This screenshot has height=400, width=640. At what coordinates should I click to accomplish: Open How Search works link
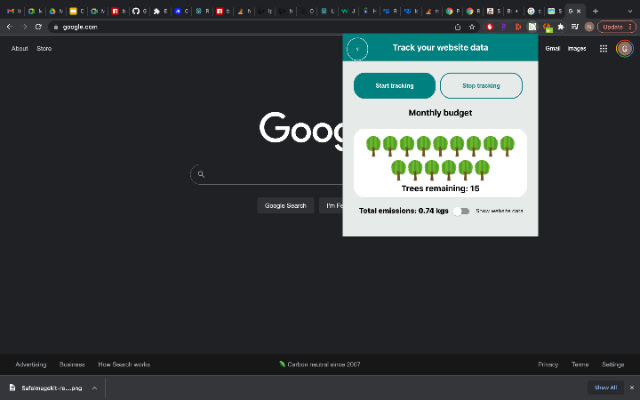pyautogui.click(x=124, y=364)
